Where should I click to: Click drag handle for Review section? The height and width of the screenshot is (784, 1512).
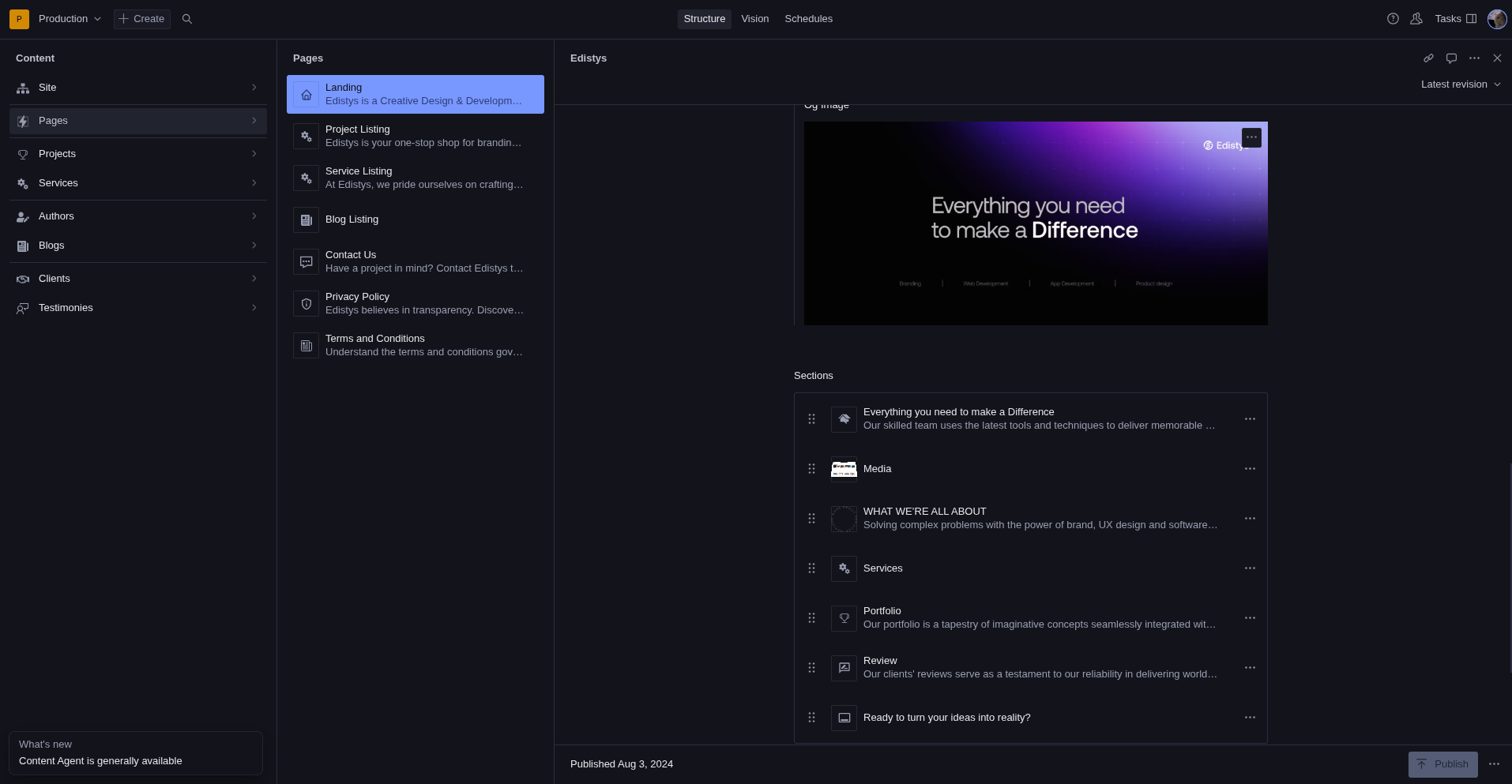(x=811, y=668)
